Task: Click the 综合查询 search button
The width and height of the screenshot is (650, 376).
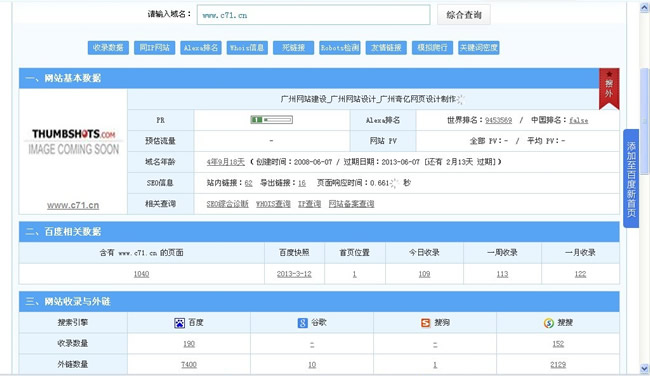Action: (464, 15)
